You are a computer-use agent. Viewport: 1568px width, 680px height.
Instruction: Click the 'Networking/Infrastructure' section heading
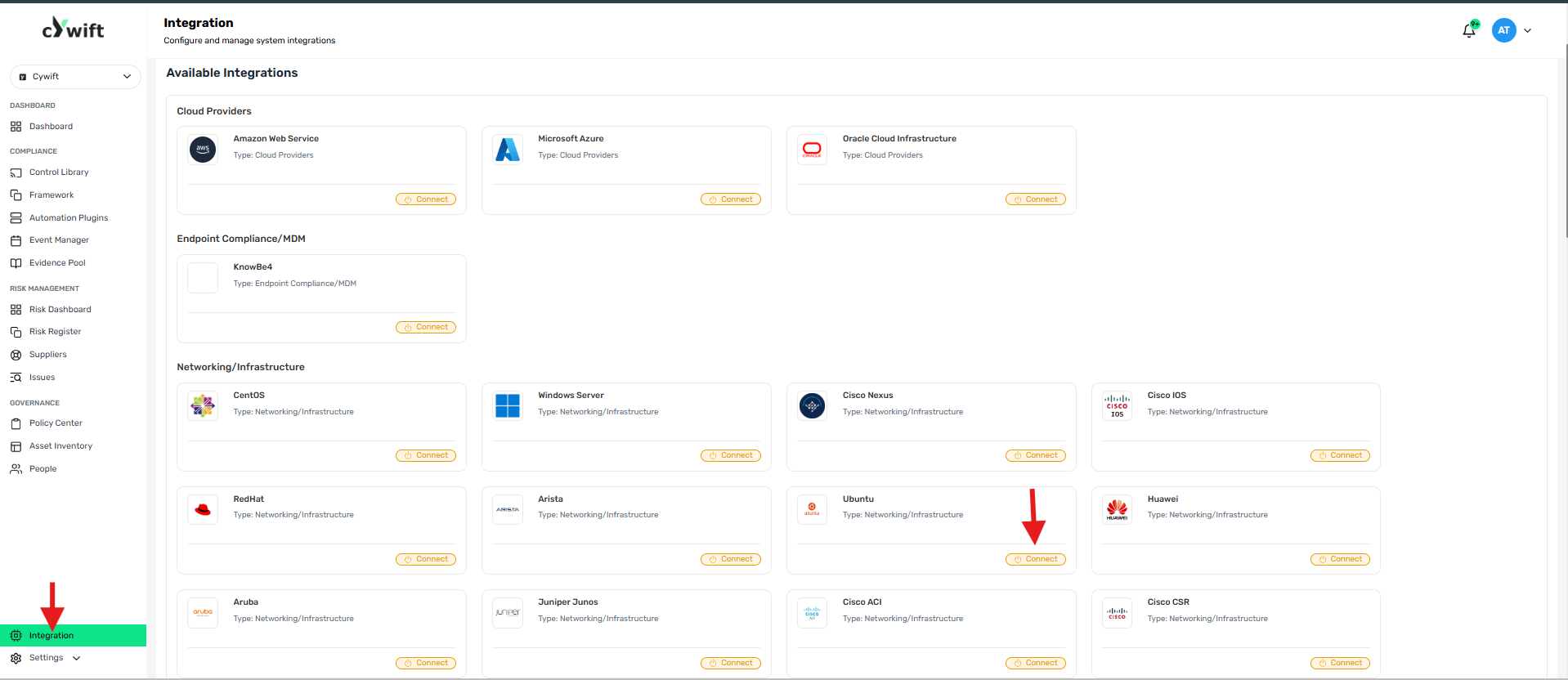(240, 367)
